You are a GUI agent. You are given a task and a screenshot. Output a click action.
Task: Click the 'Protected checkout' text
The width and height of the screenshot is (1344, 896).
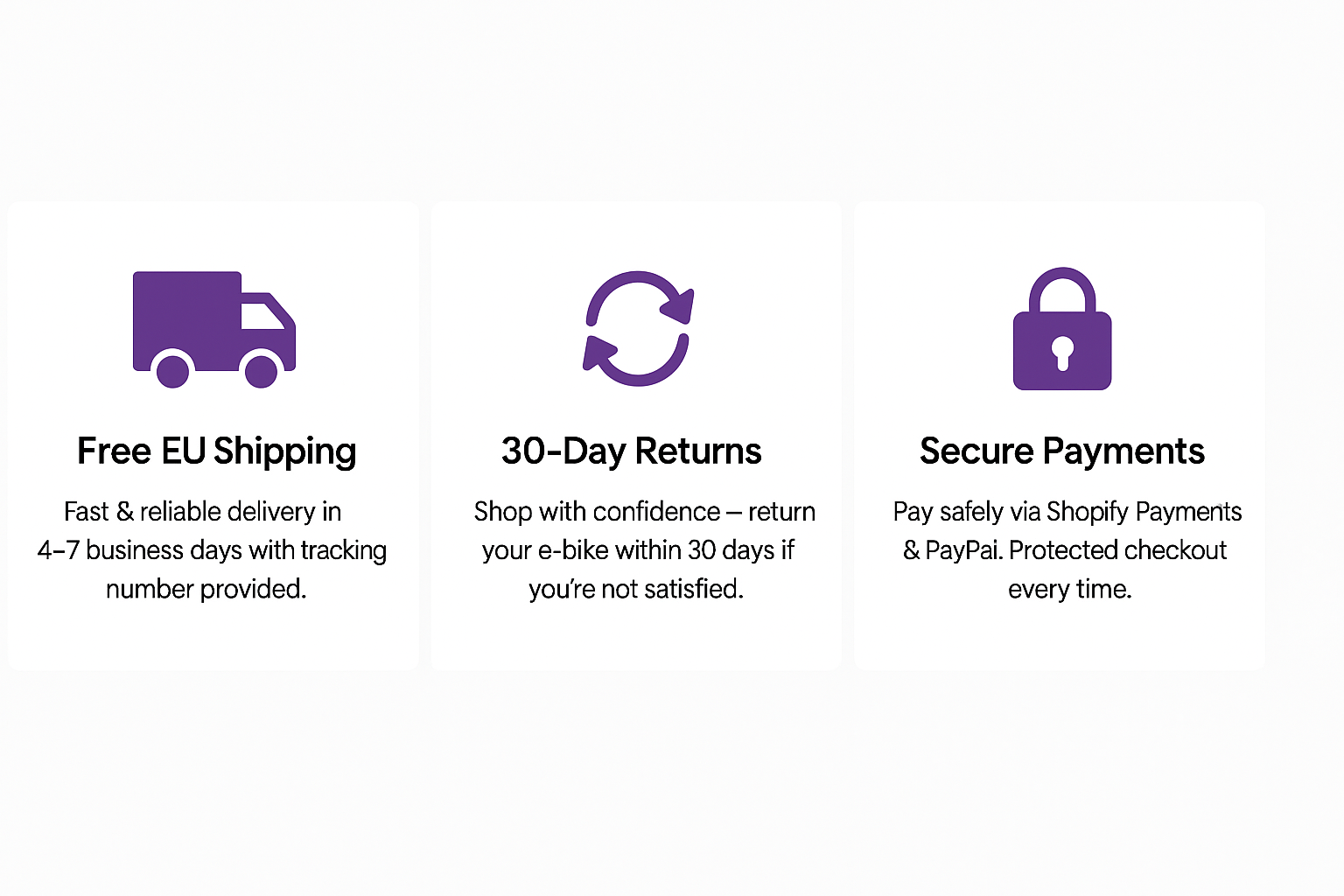pyautogui.click(x=1117, y=550)
